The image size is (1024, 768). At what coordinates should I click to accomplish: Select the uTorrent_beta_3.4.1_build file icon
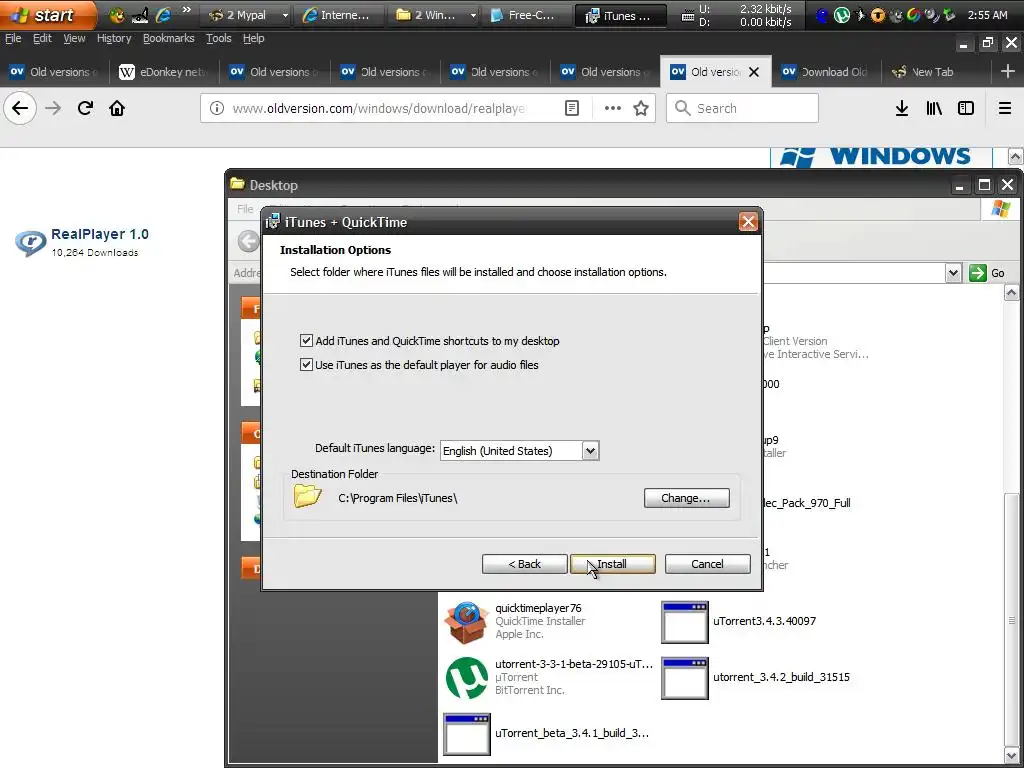click(466, 734)
